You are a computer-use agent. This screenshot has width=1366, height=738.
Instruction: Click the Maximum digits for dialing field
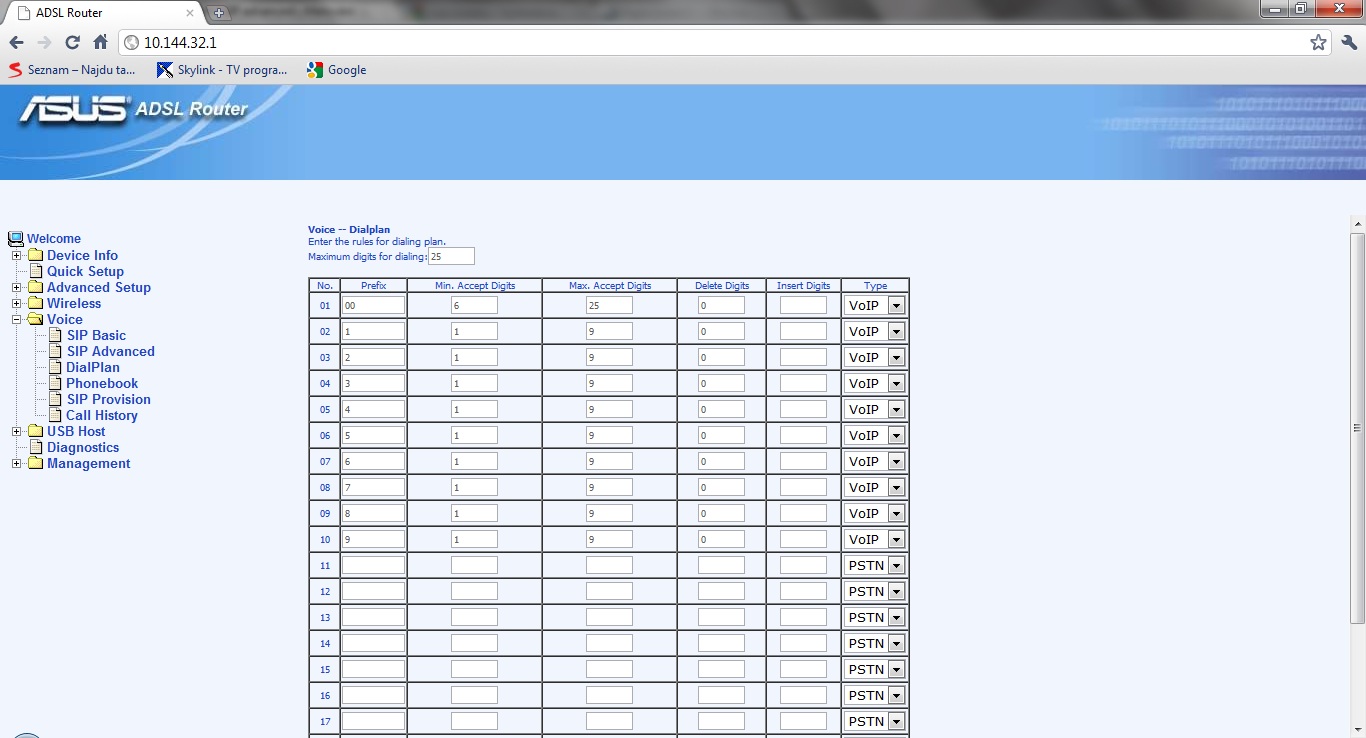click(451, 257)
